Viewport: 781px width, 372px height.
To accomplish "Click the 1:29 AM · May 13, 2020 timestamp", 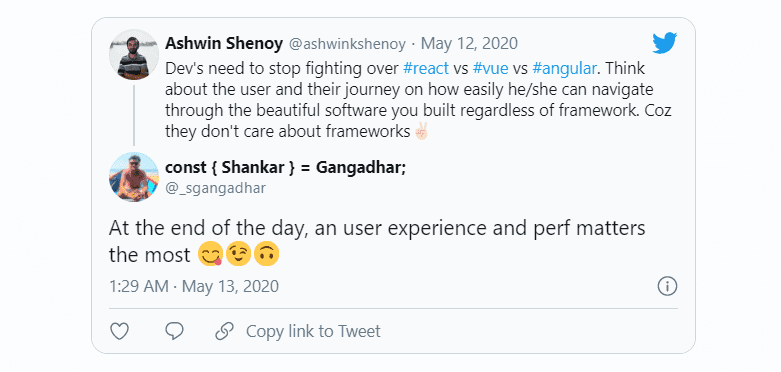I will coord(194,286).
